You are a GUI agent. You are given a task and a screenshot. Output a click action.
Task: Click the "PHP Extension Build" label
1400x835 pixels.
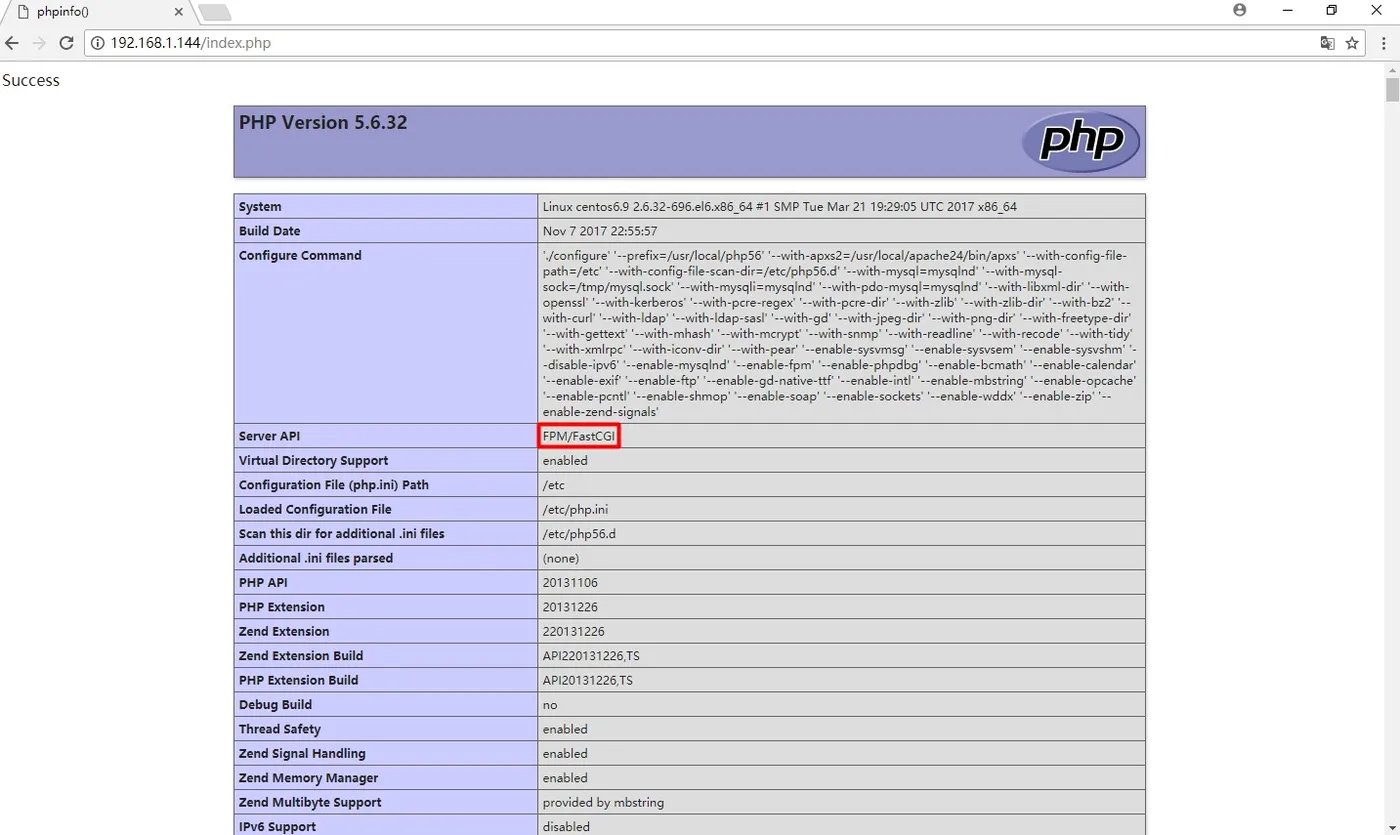298,680
